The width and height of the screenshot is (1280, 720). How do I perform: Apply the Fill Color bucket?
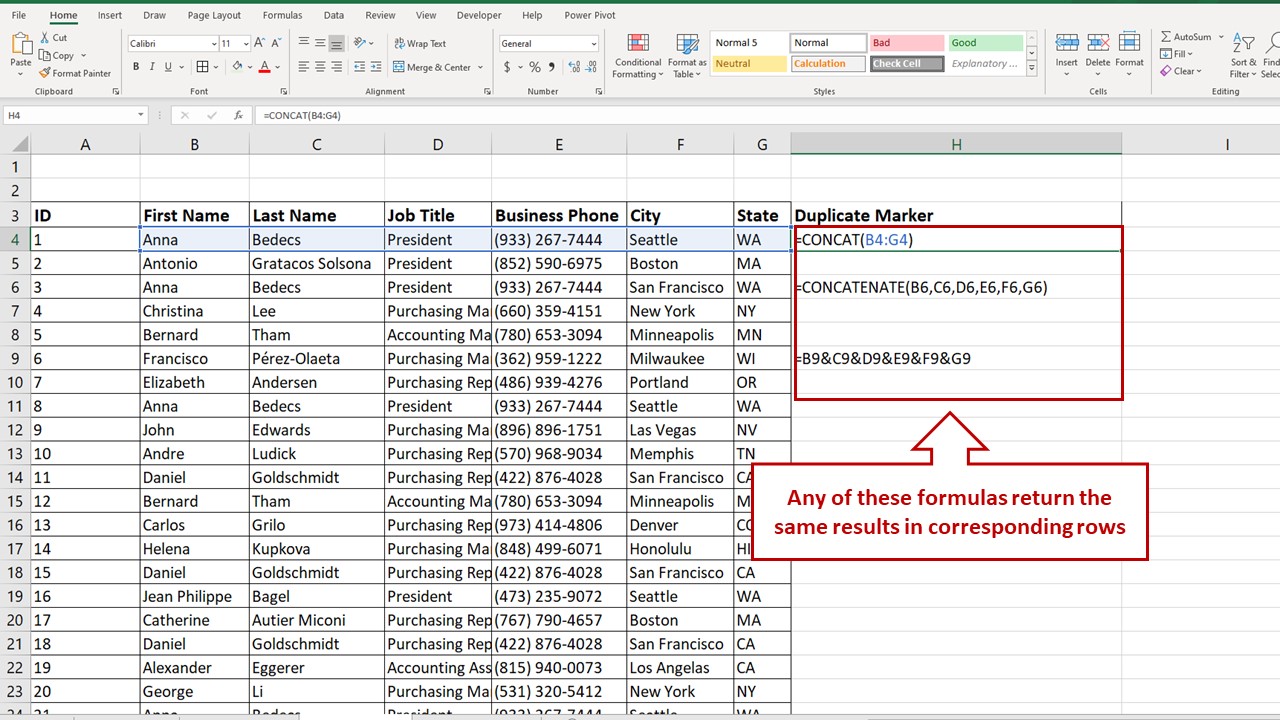pyautogui.click(x=237, y=67)
